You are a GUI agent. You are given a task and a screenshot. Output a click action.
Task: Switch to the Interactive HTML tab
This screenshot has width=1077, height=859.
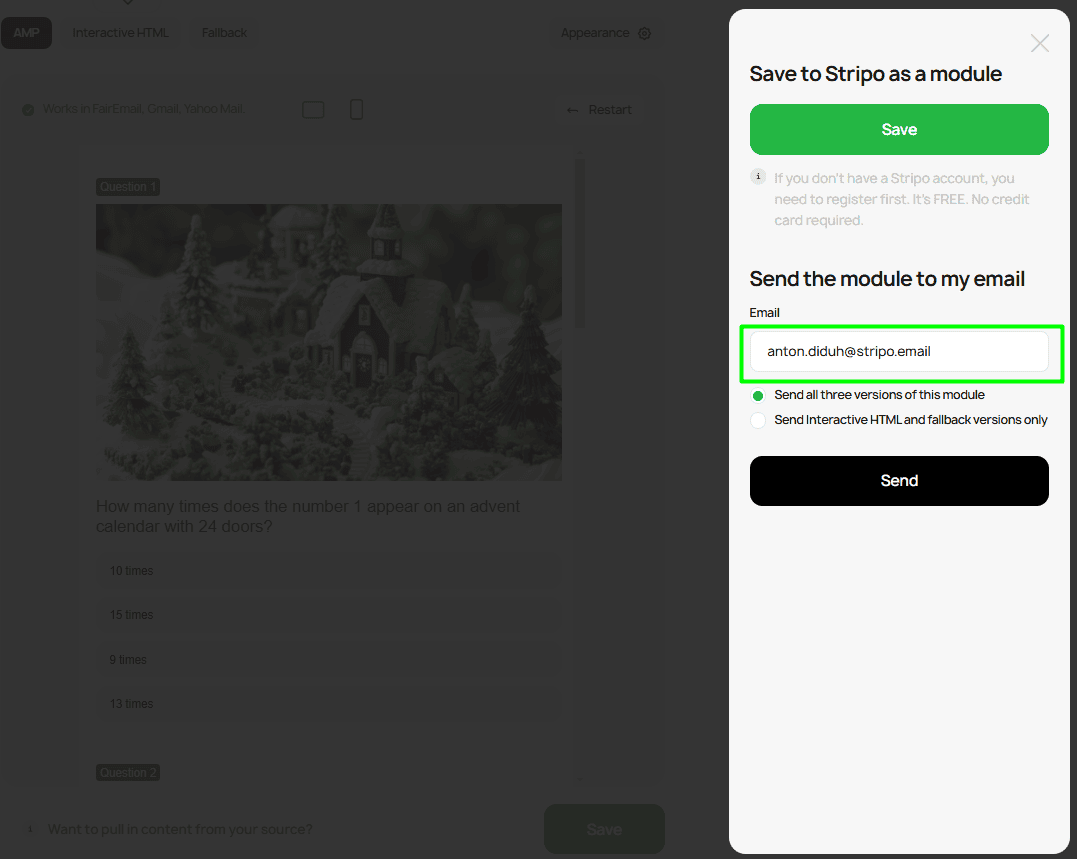click(120, 32)
